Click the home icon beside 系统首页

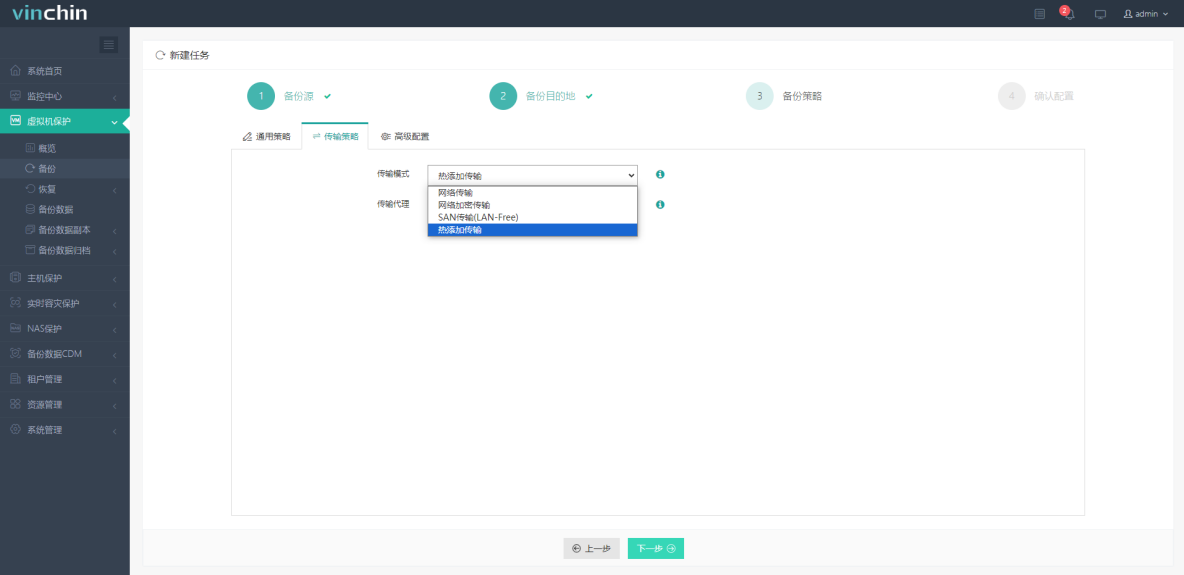click(x=15, y=70)
